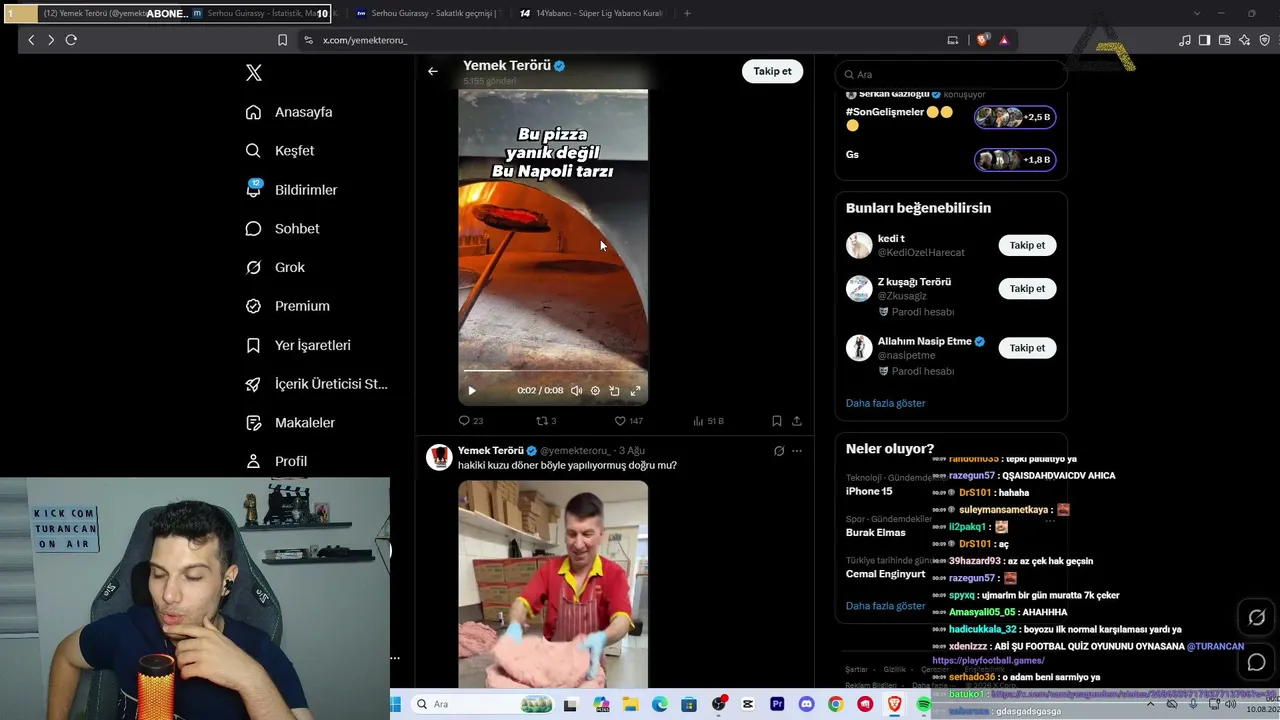Viewport: 1280px width, 720px height.
Task: Open Discord from the taskbar
Action: point(806,704)
